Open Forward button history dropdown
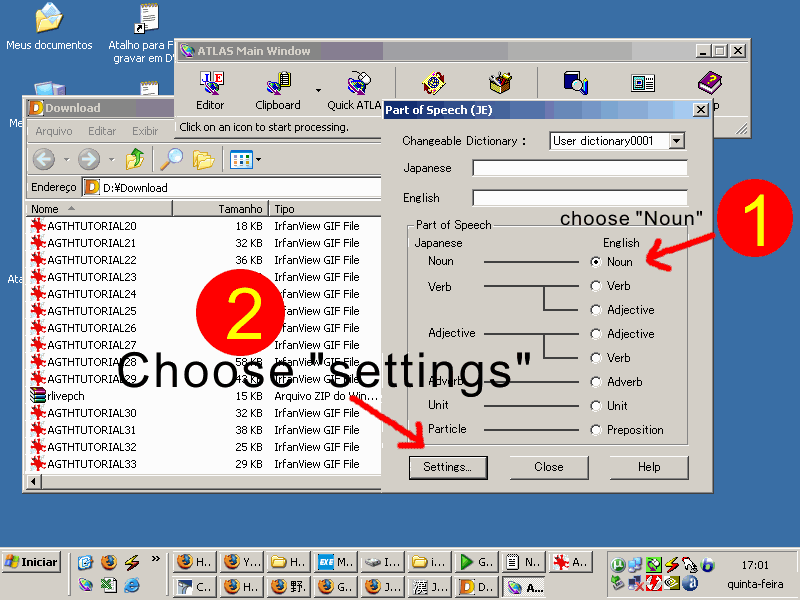Viewport: 800px width, 600px height. point(111,160)
